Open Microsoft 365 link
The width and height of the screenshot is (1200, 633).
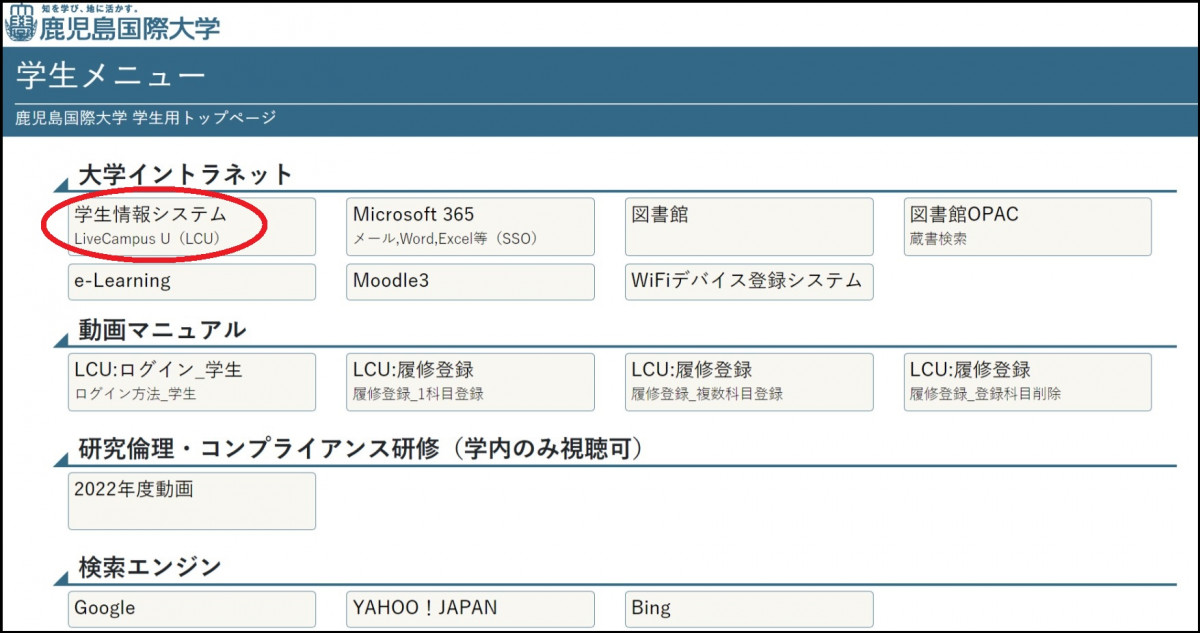[x=470, y=227]
